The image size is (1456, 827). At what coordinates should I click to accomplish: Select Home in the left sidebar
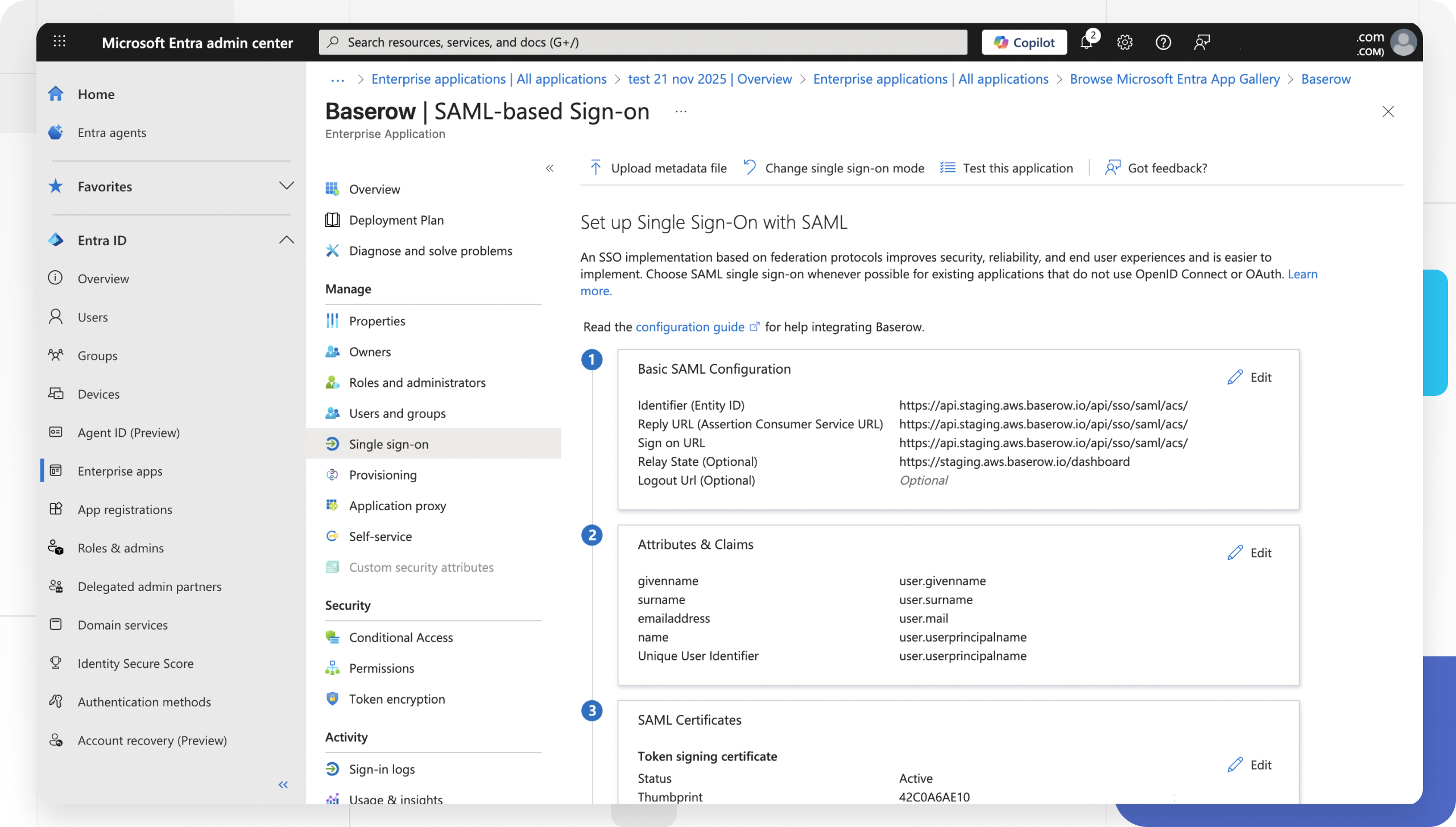tap(96, 94)
